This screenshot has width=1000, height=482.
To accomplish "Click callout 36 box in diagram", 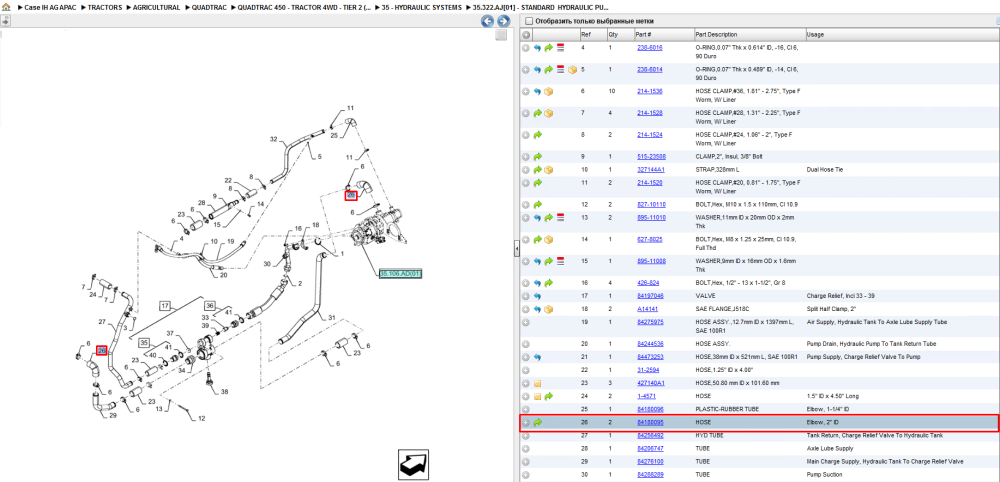I will [210, 305].
